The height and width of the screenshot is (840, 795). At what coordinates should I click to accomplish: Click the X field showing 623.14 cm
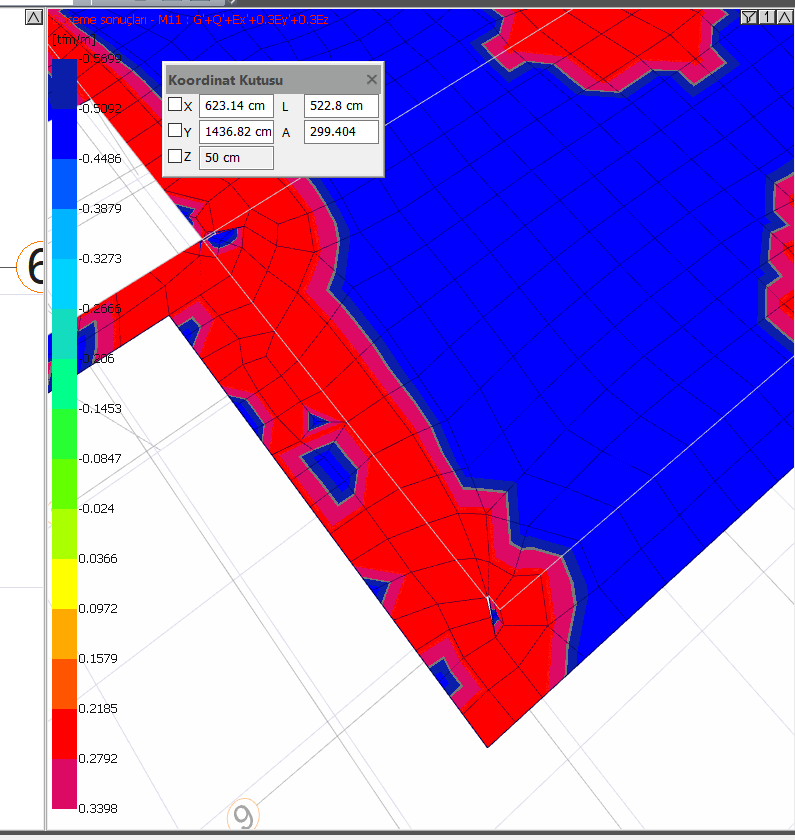pyautogui.click(x=236, y=106)
